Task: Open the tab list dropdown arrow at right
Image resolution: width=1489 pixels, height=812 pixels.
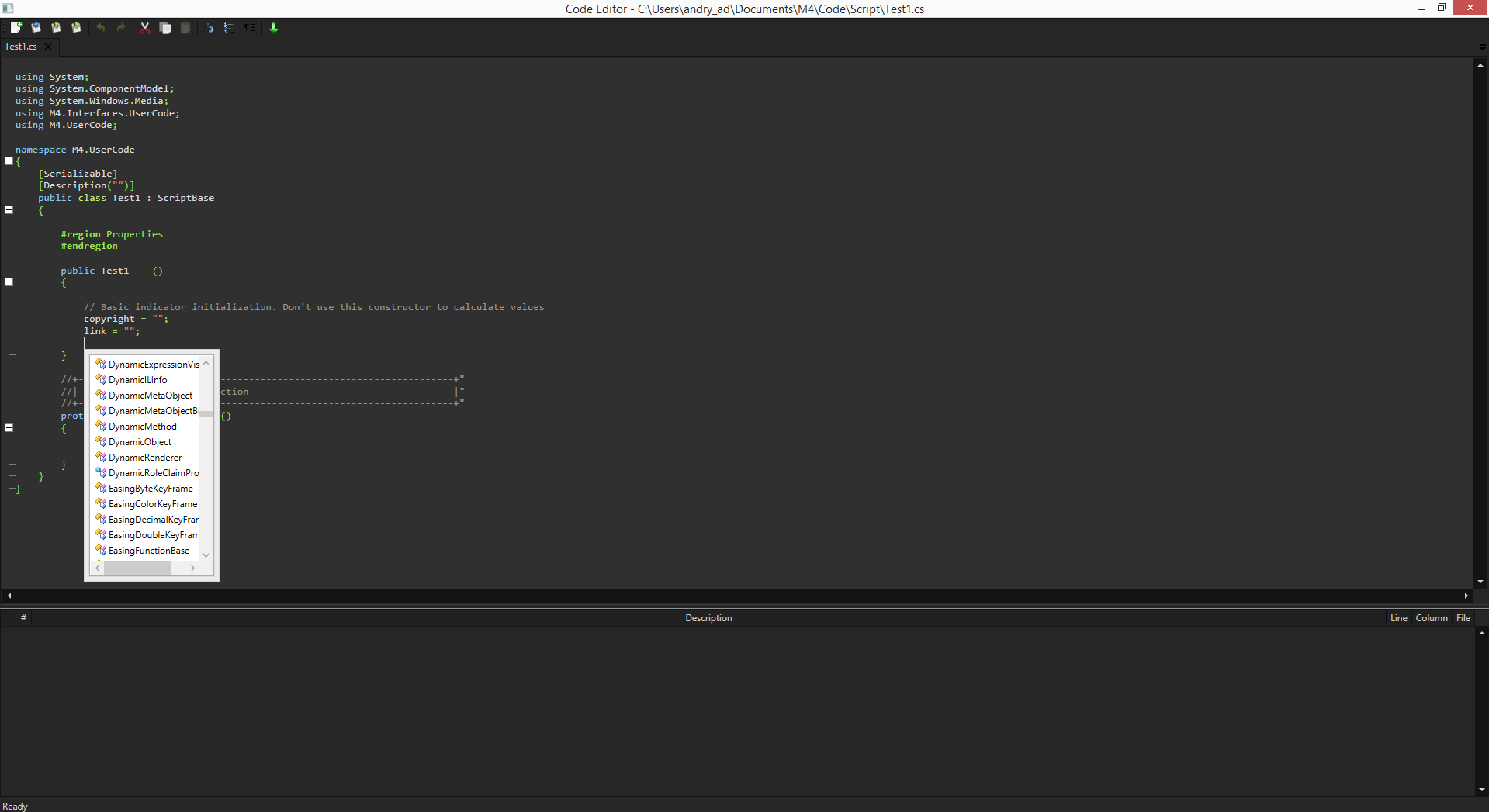Action: tap(1482, 47)
